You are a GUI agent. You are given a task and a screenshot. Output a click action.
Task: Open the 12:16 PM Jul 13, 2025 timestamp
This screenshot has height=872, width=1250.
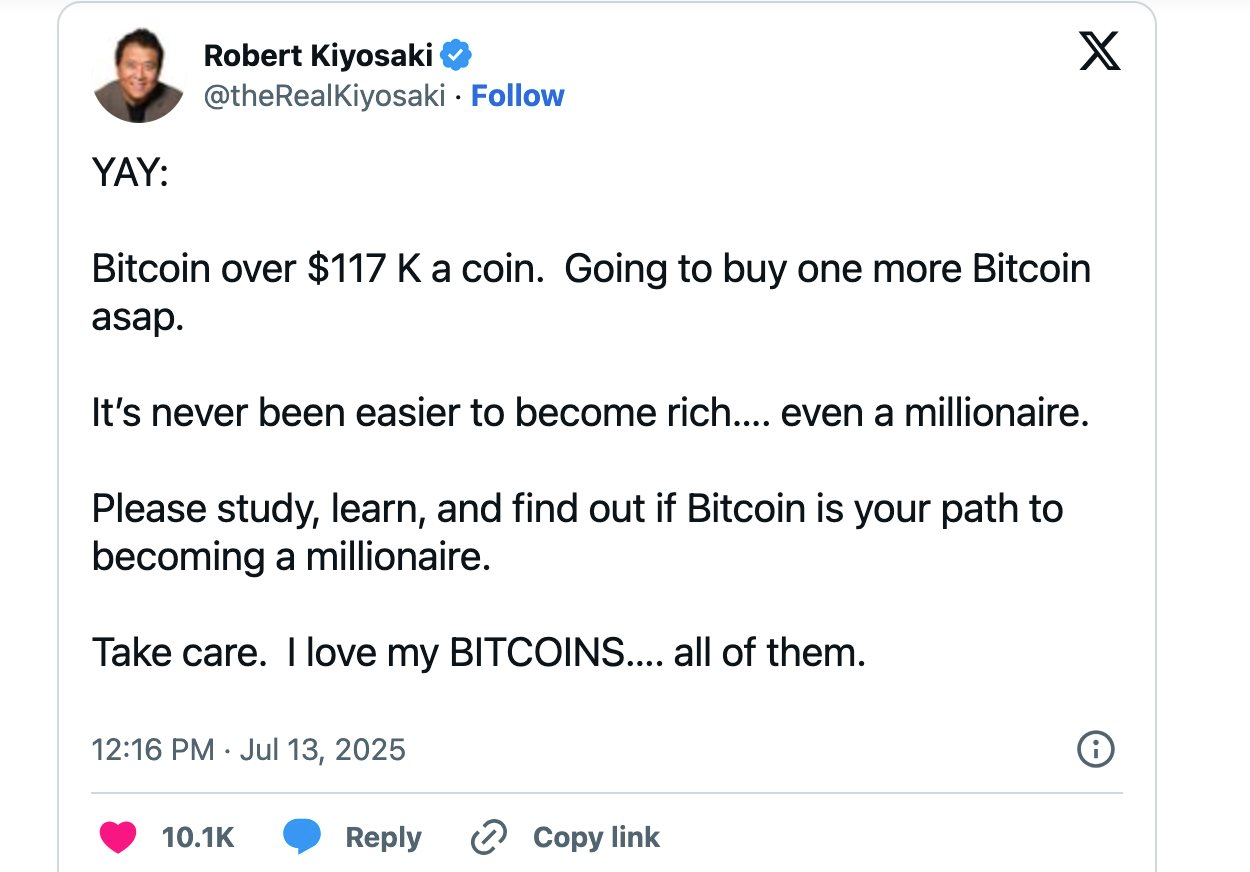[x=248, y=749]
